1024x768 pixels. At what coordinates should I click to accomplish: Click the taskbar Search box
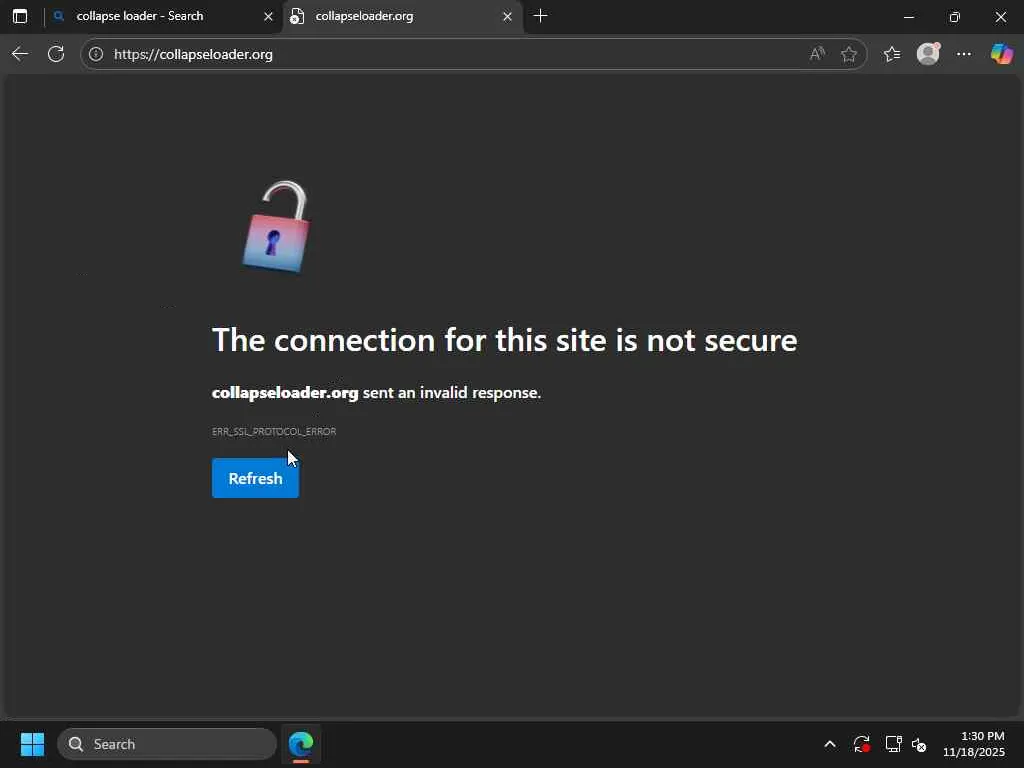coord(167,744)
